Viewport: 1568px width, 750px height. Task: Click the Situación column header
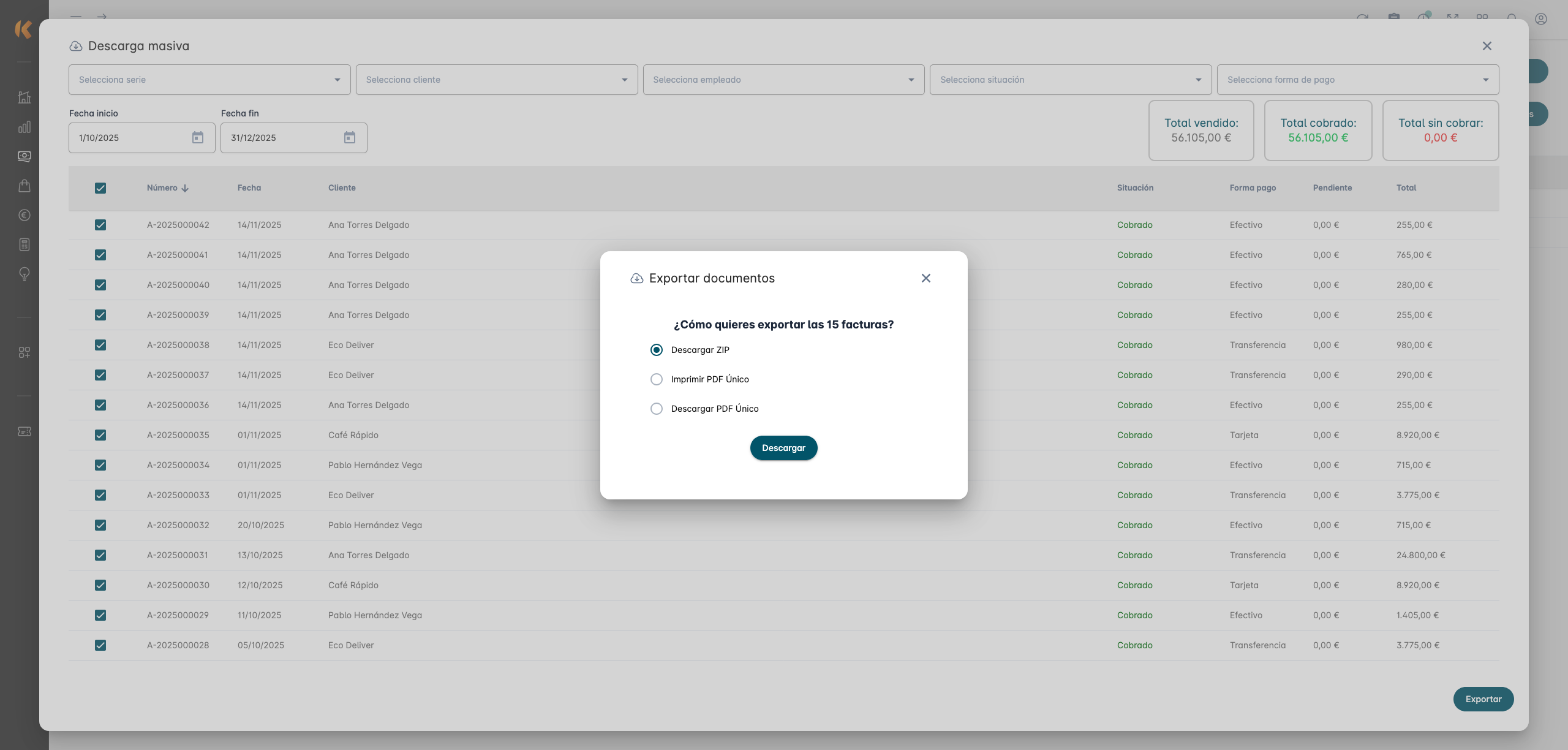(x=1134, y=188)
